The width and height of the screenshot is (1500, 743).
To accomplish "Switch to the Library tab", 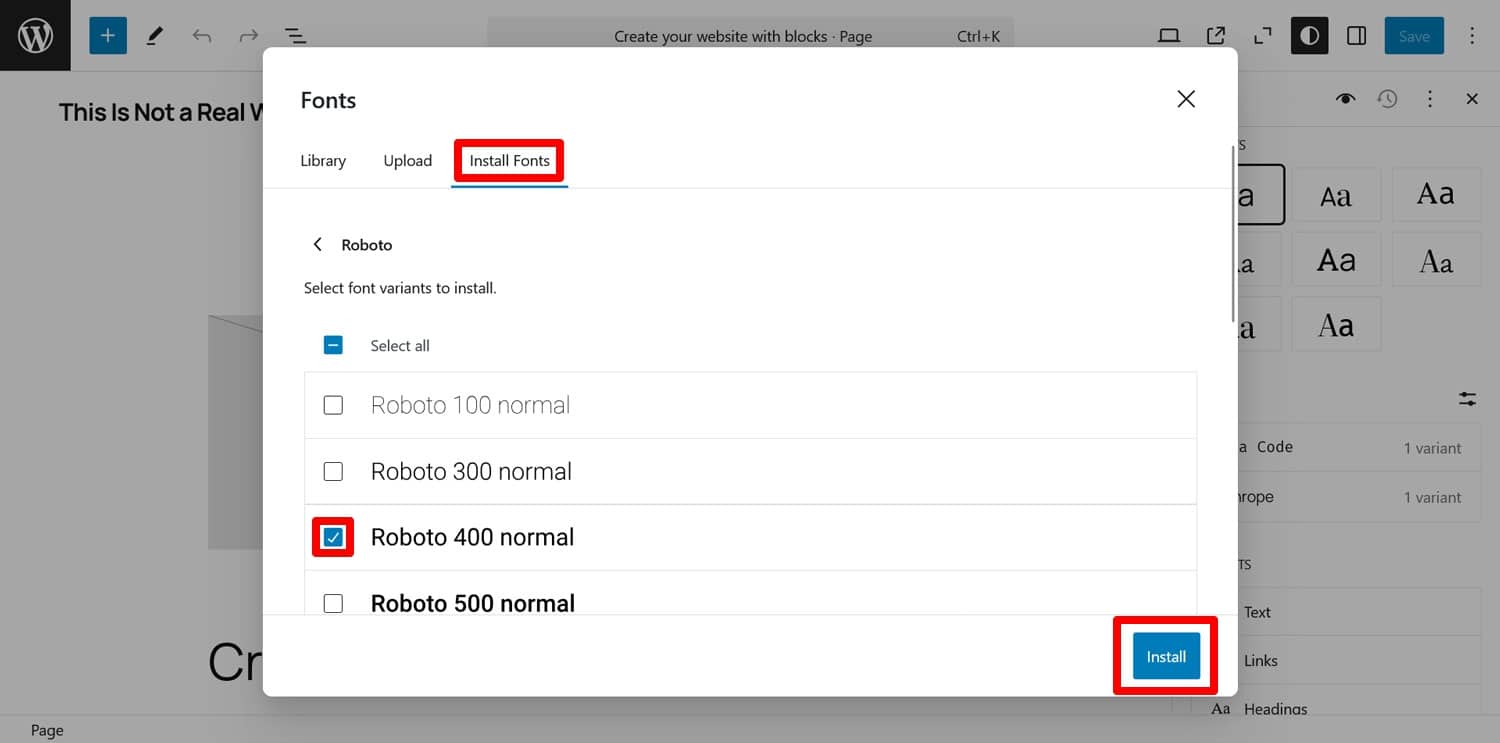I will click(x=323, y=160).
